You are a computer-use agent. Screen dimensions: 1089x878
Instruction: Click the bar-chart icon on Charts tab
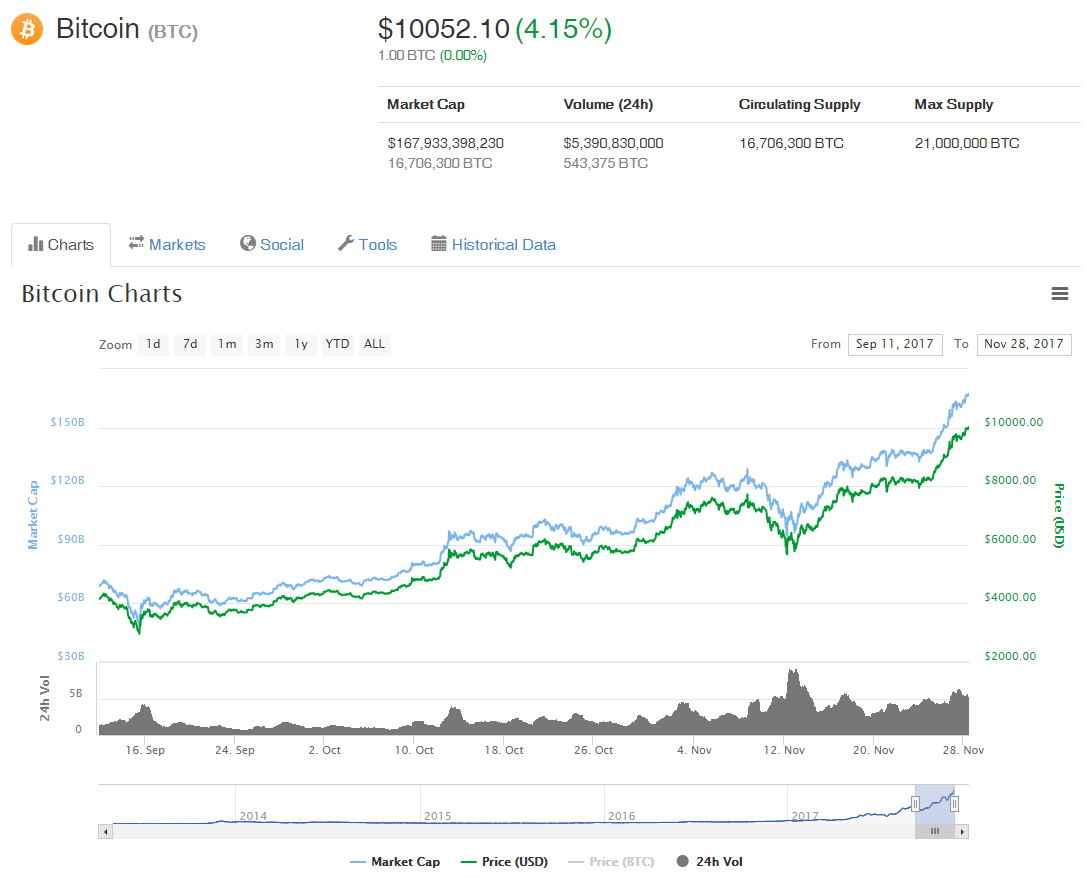35,244
